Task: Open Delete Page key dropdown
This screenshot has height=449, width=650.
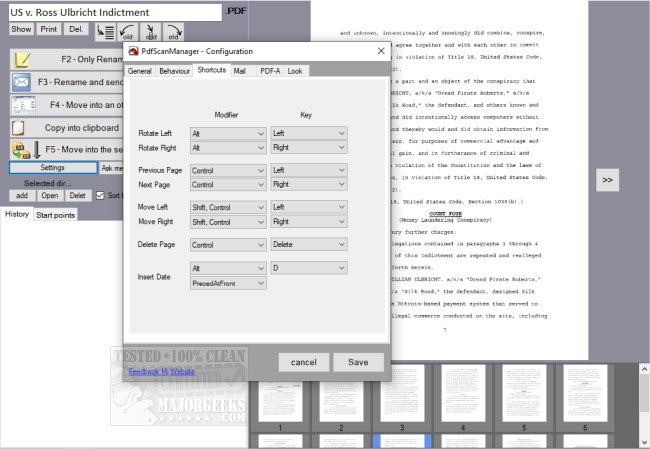Action: click(x=309, y=244)
